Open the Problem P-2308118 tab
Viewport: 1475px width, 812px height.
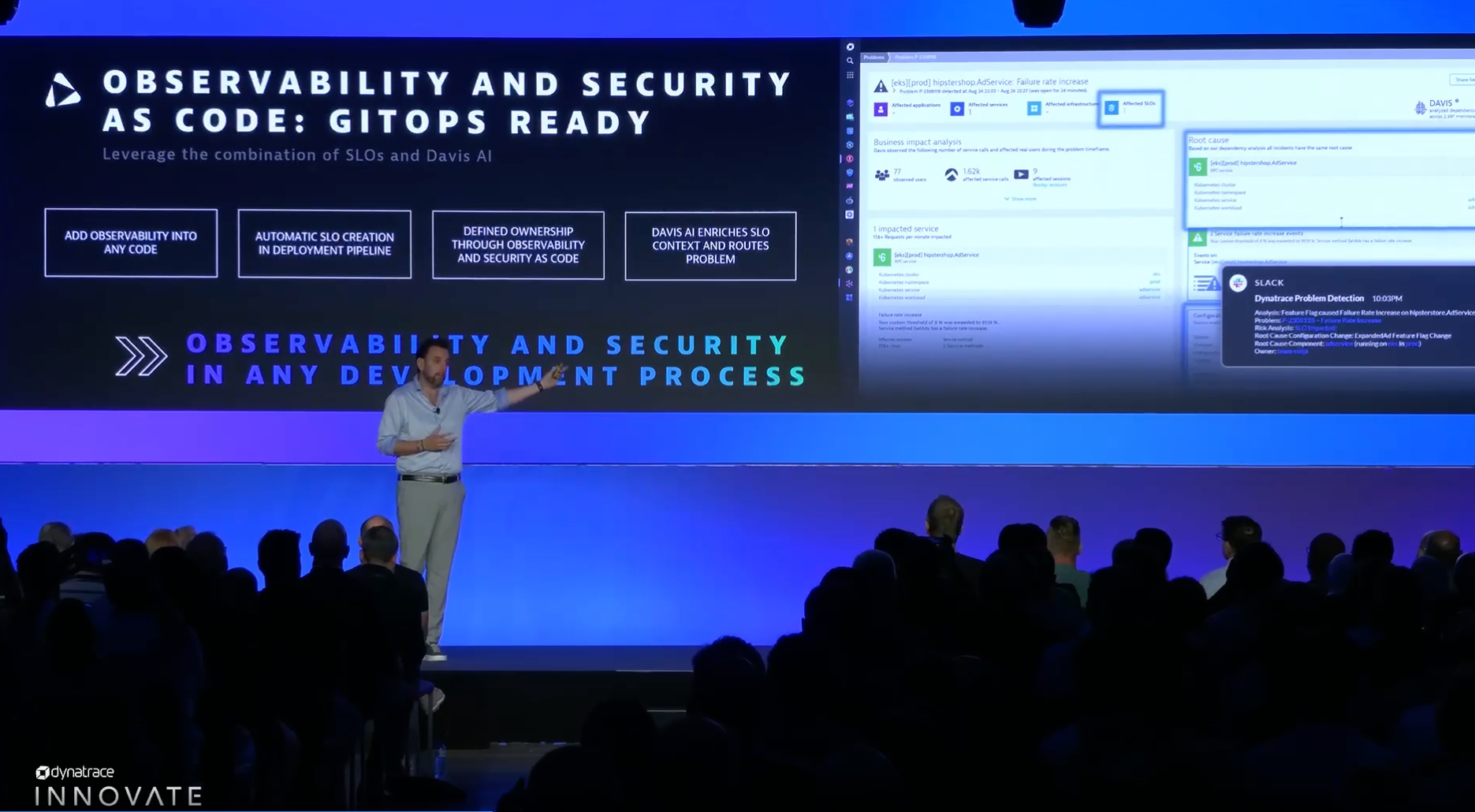[x=914, y=57]
